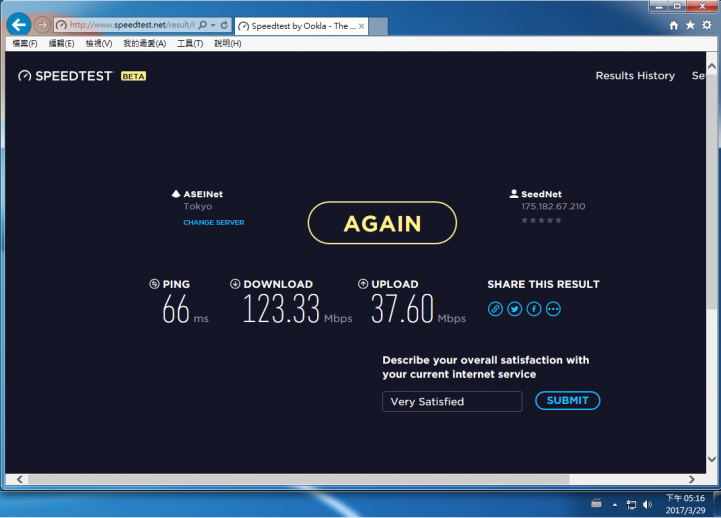Click horizontal scrollbar left arrow
Viewport: 721px width, 518px height.
(x=20, y=479)
